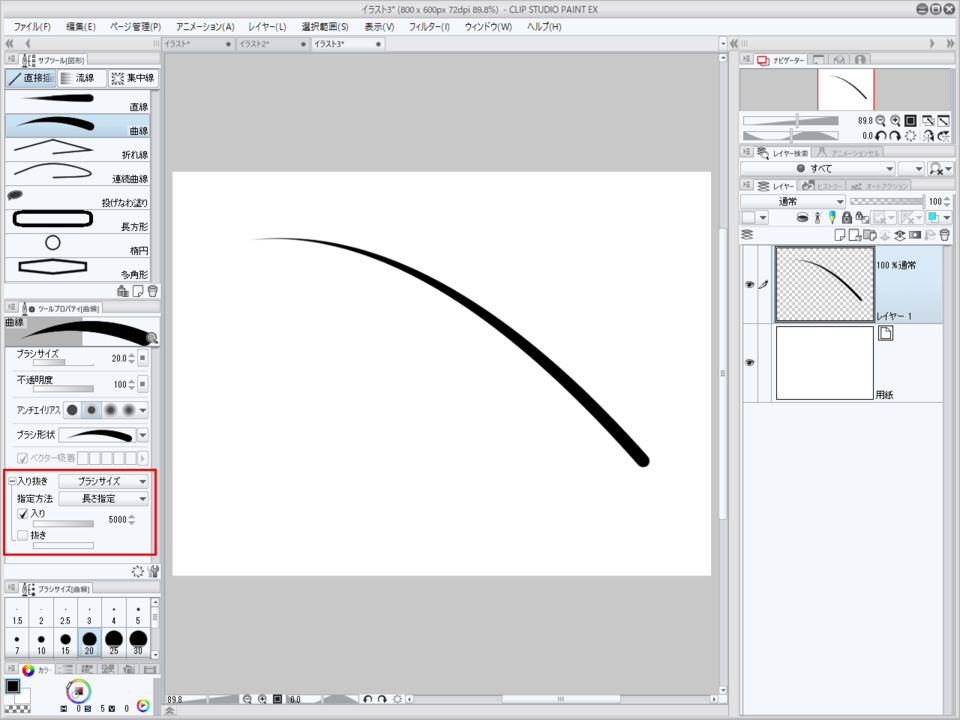Click the new raster layer icon

(x=840, y=235)
